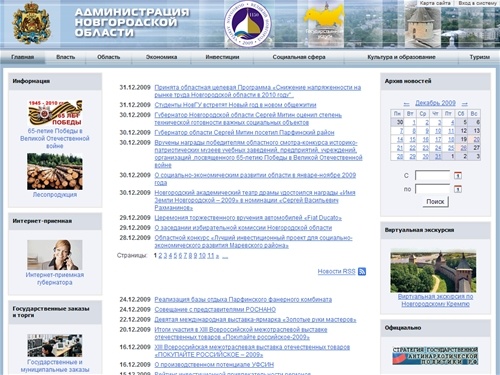
Task: Open the Власть menu item
Action: pos(66,57)
